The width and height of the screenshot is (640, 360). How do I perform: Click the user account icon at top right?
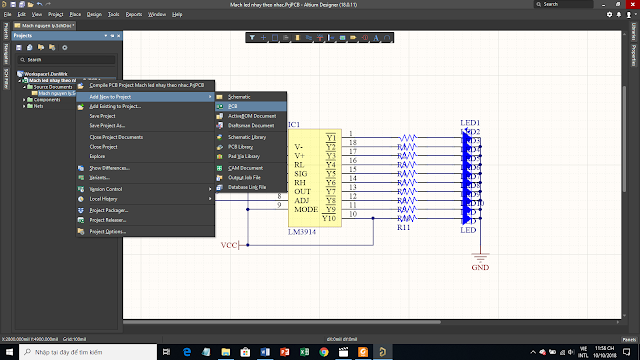click(x=629, y=14)
